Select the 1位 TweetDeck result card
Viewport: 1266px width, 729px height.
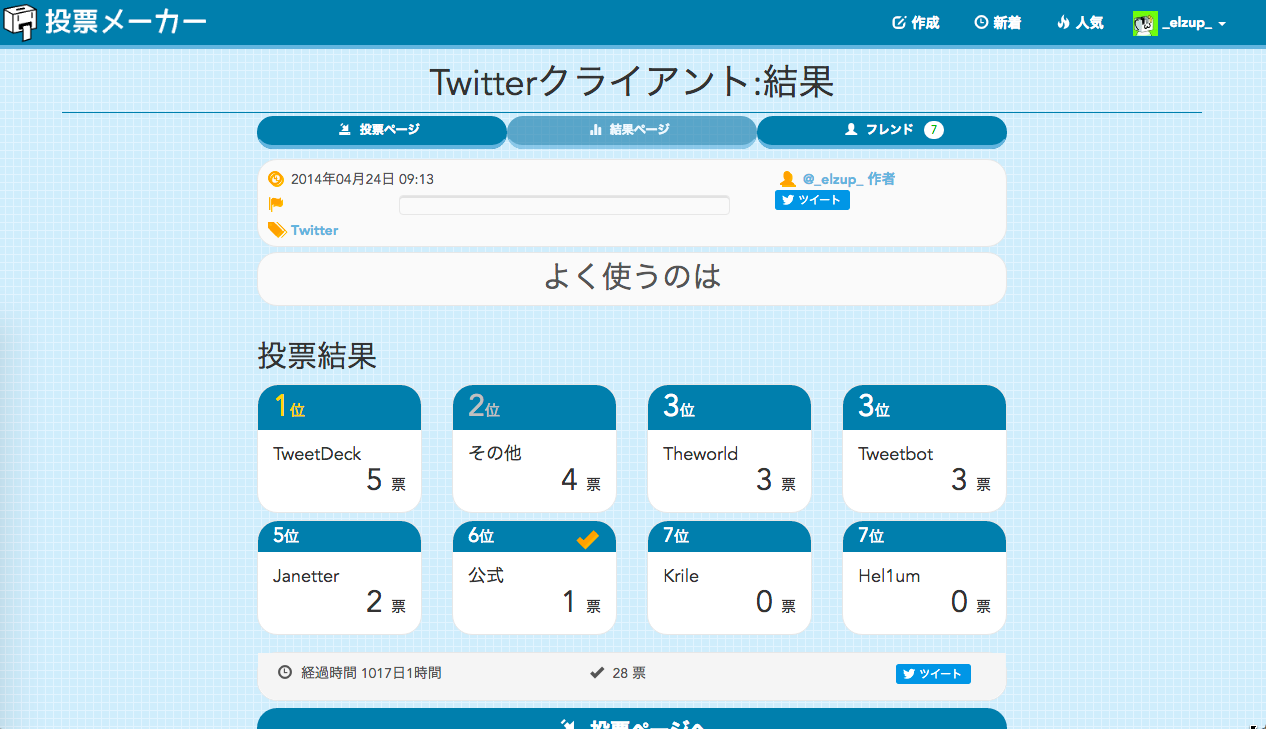(339, 449)
